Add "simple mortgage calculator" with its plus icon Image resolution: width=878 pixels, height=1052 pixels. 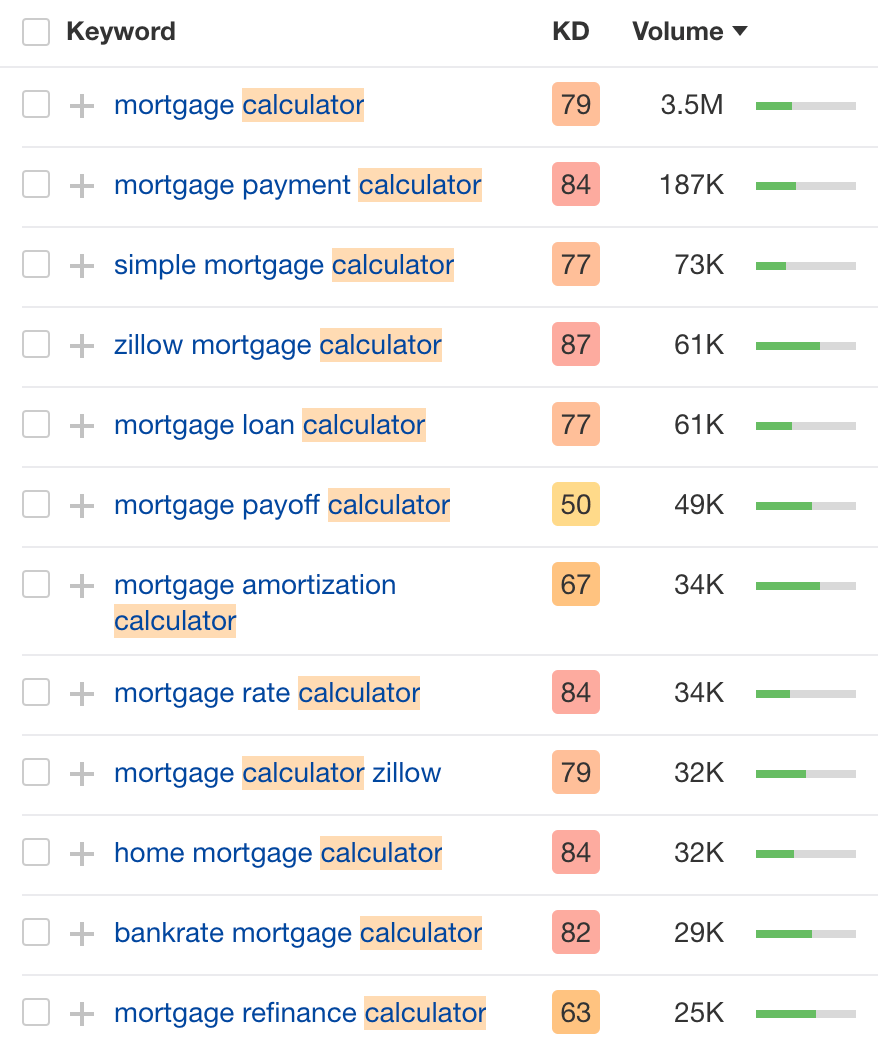tap(81, 265)
